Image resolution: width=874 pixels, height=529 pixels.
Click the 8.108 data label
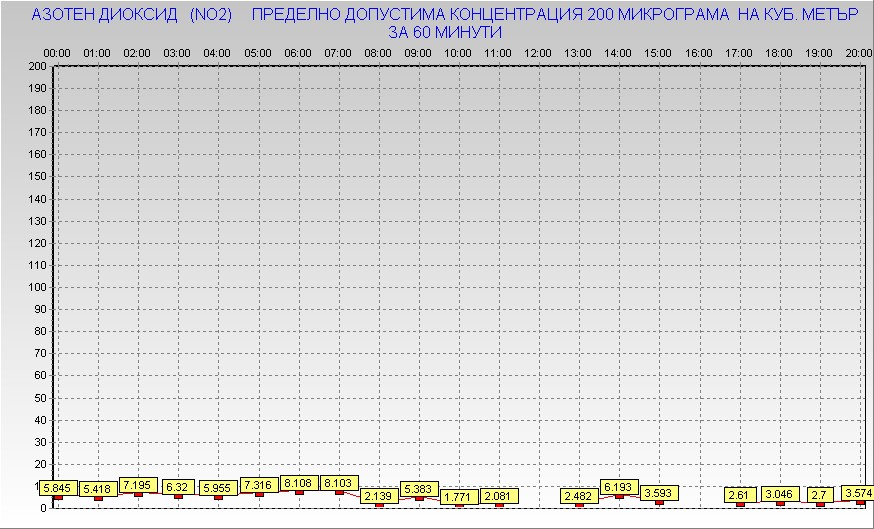point(299,483)
